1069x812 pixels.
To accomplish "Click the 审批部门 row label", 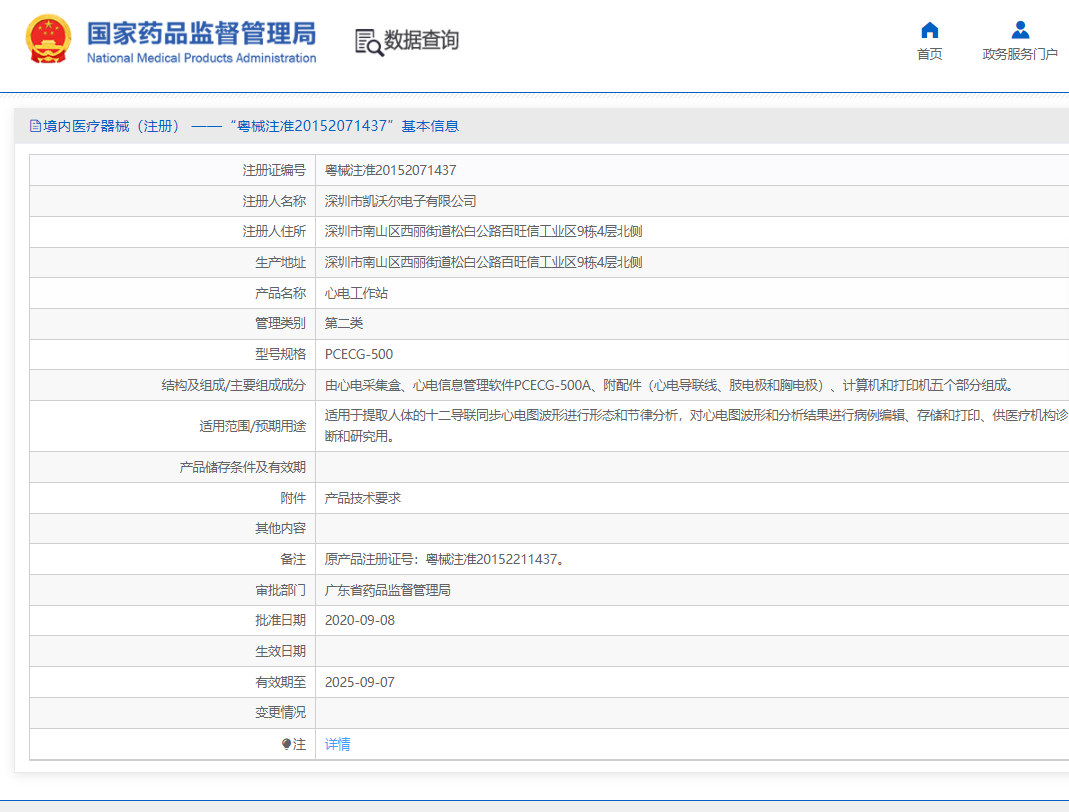I will (x=280, y=590).
